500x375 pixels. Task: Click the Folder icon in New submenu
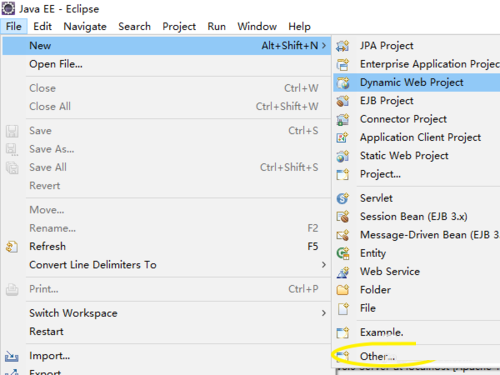point(343,290)
